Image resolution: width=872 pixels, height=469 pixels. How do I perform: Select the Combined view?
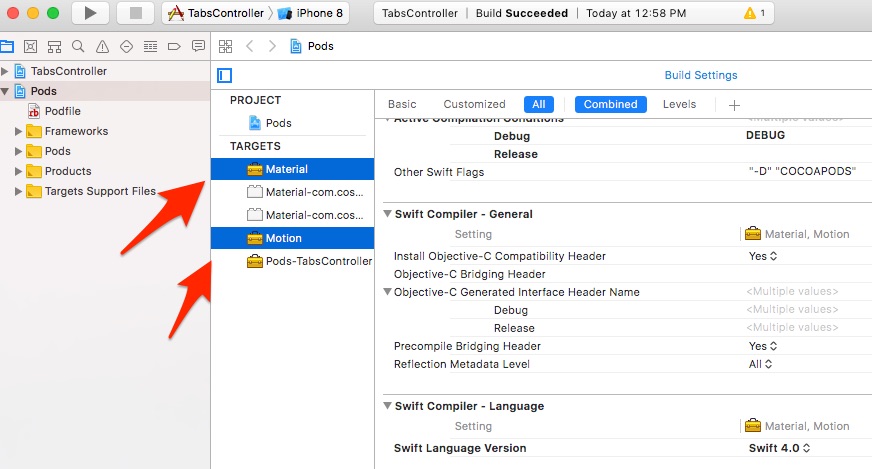click(x=611, y=104)
